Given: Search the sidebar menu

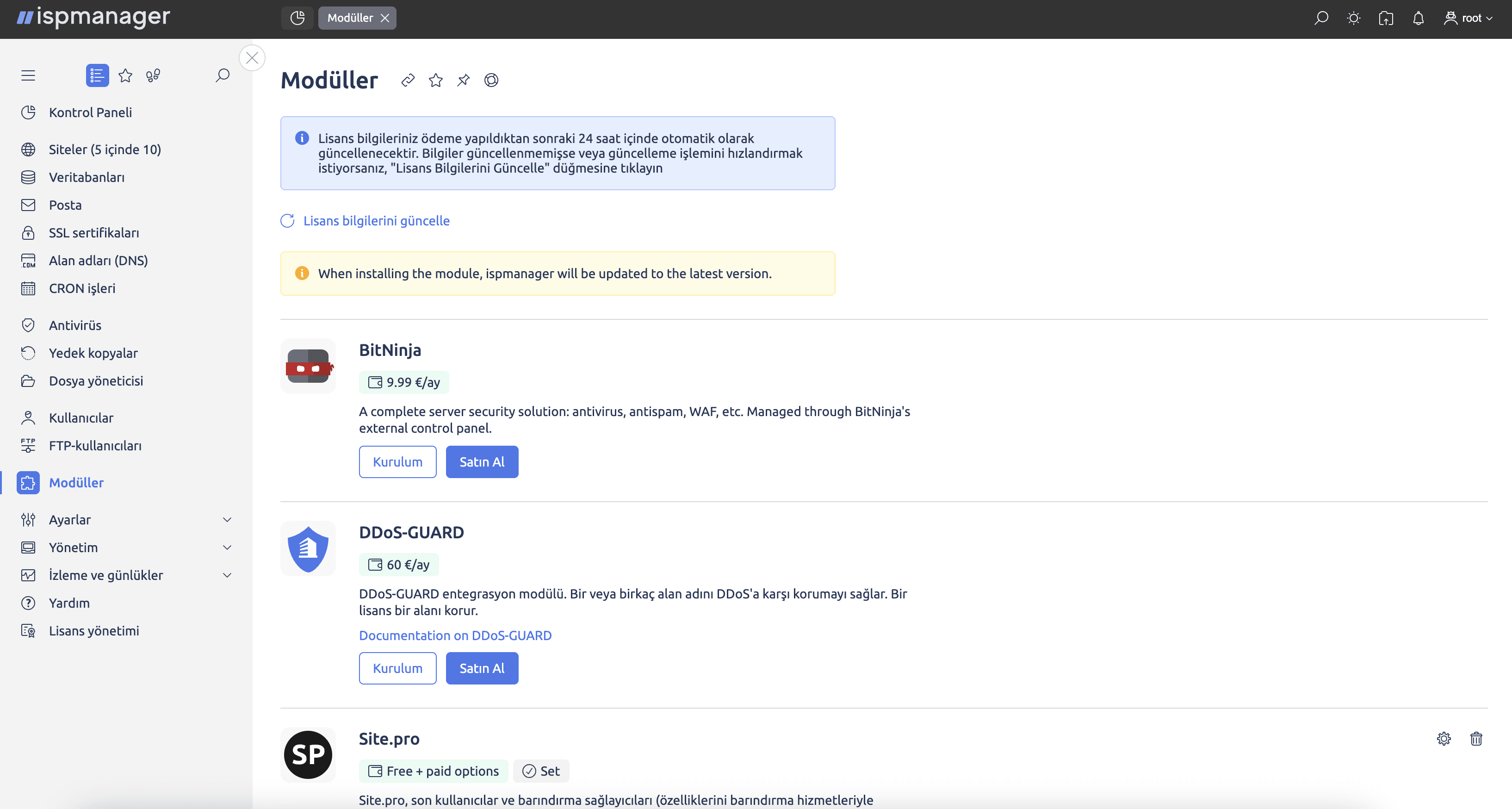Looking at the screenshot, I should 223,75.
